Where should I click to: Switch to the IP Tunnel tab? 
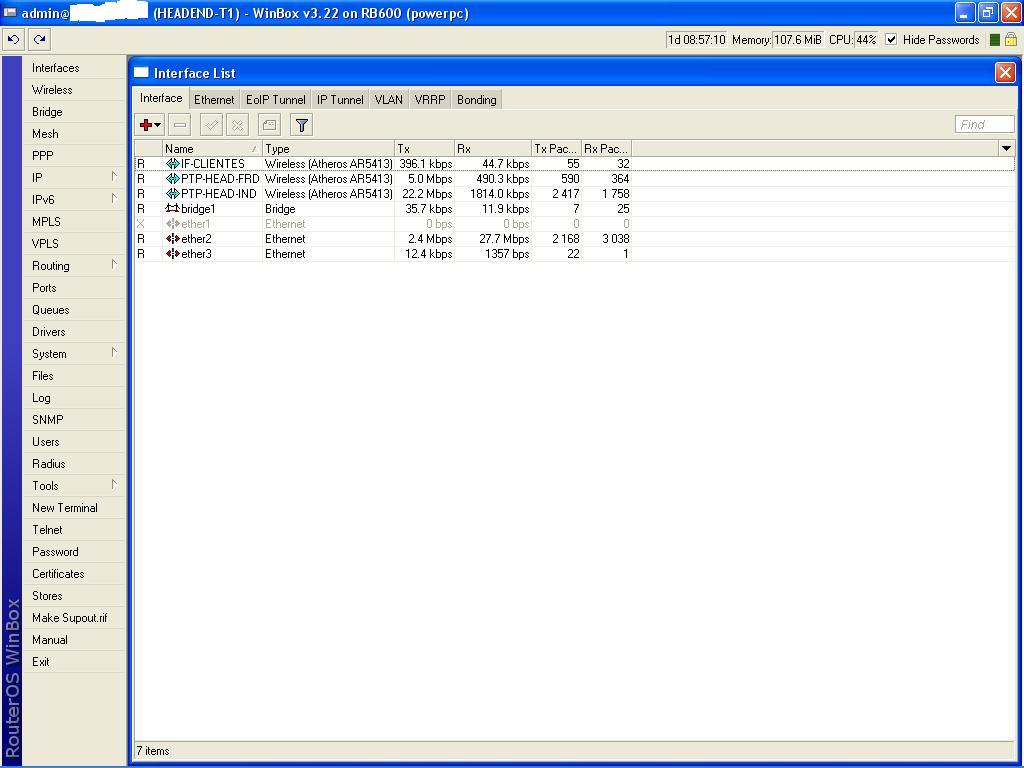(x=340, y=99)
